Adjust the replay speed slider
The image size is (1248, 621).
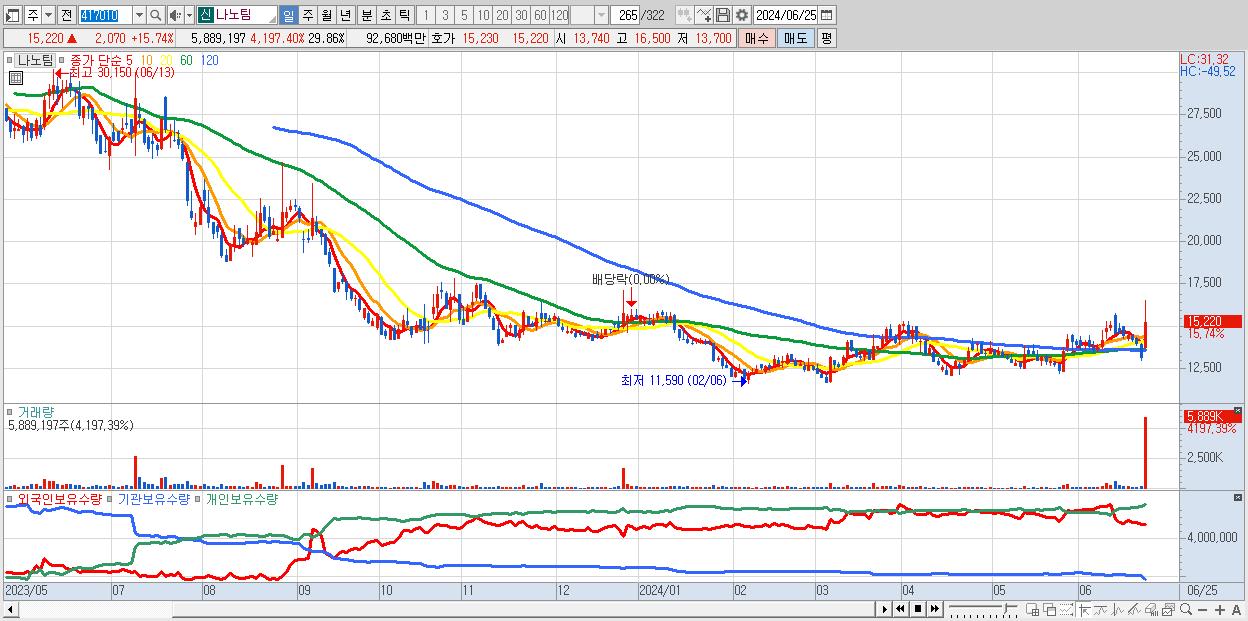[x=984, y=609]
